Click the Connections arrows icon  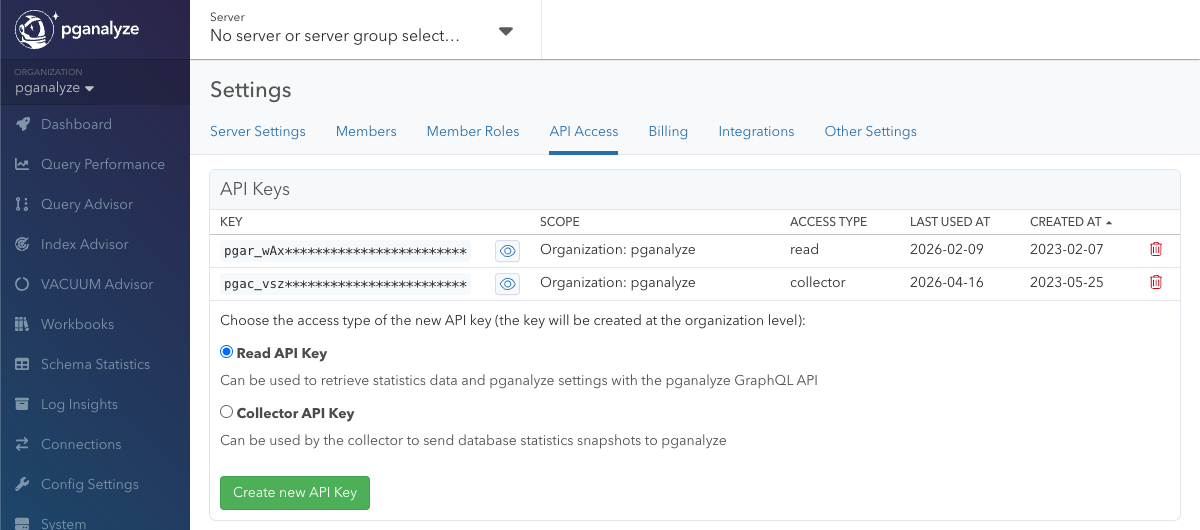click(22, 444)
